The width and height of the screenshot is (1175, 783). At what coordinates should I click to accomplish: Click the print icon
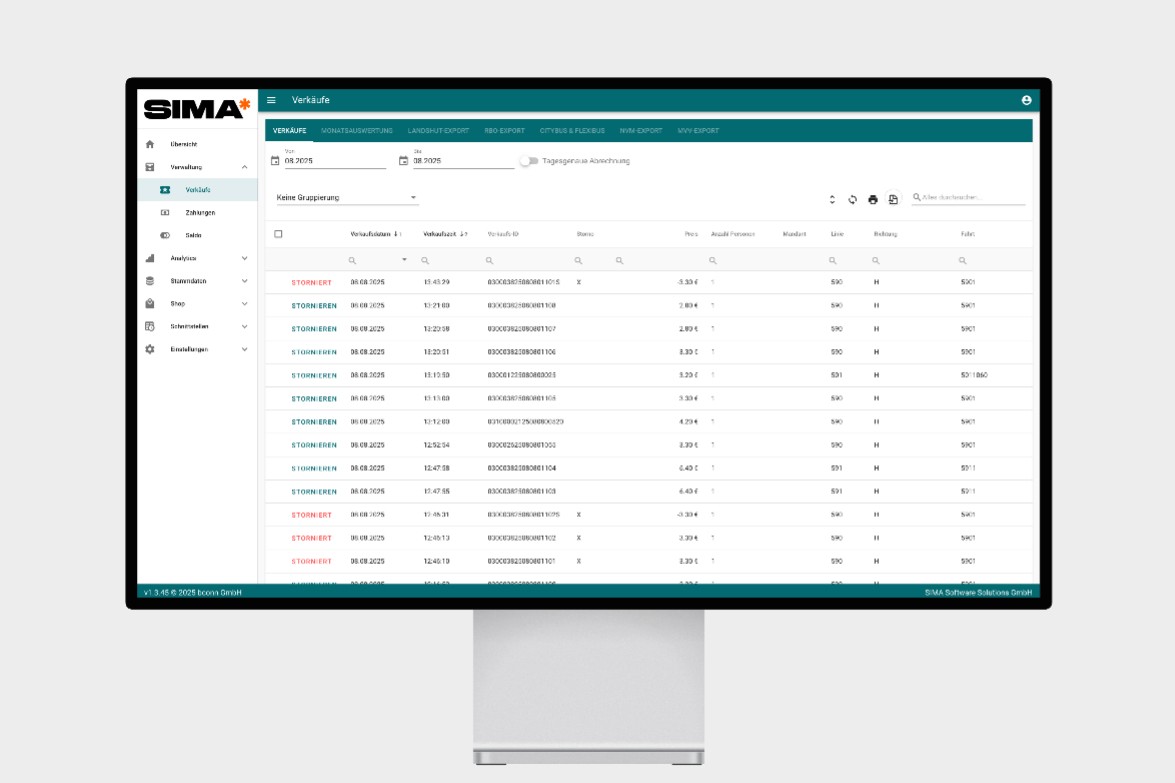pos(872,199)
